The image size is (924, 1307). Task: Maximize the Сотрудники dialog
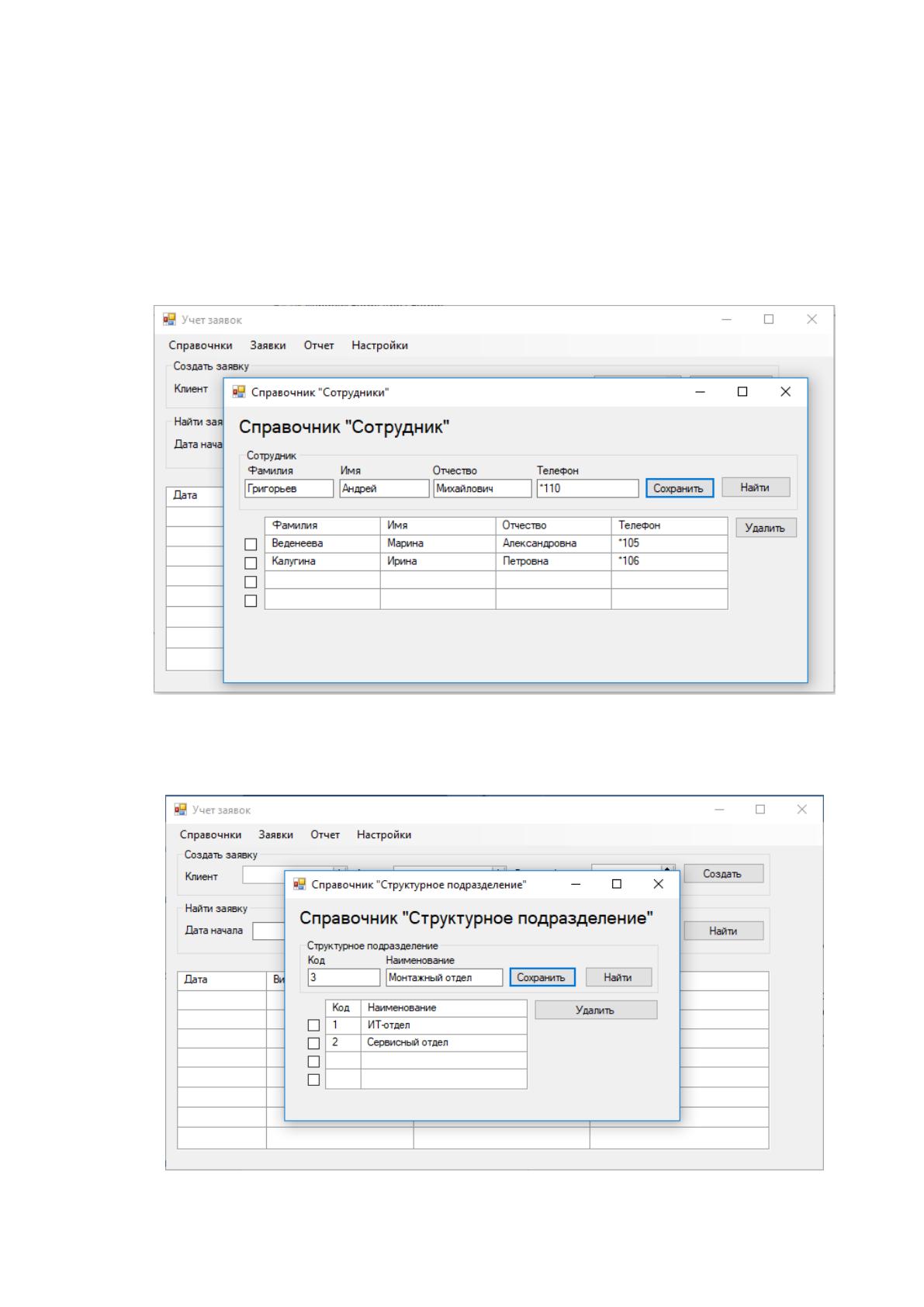742,392
